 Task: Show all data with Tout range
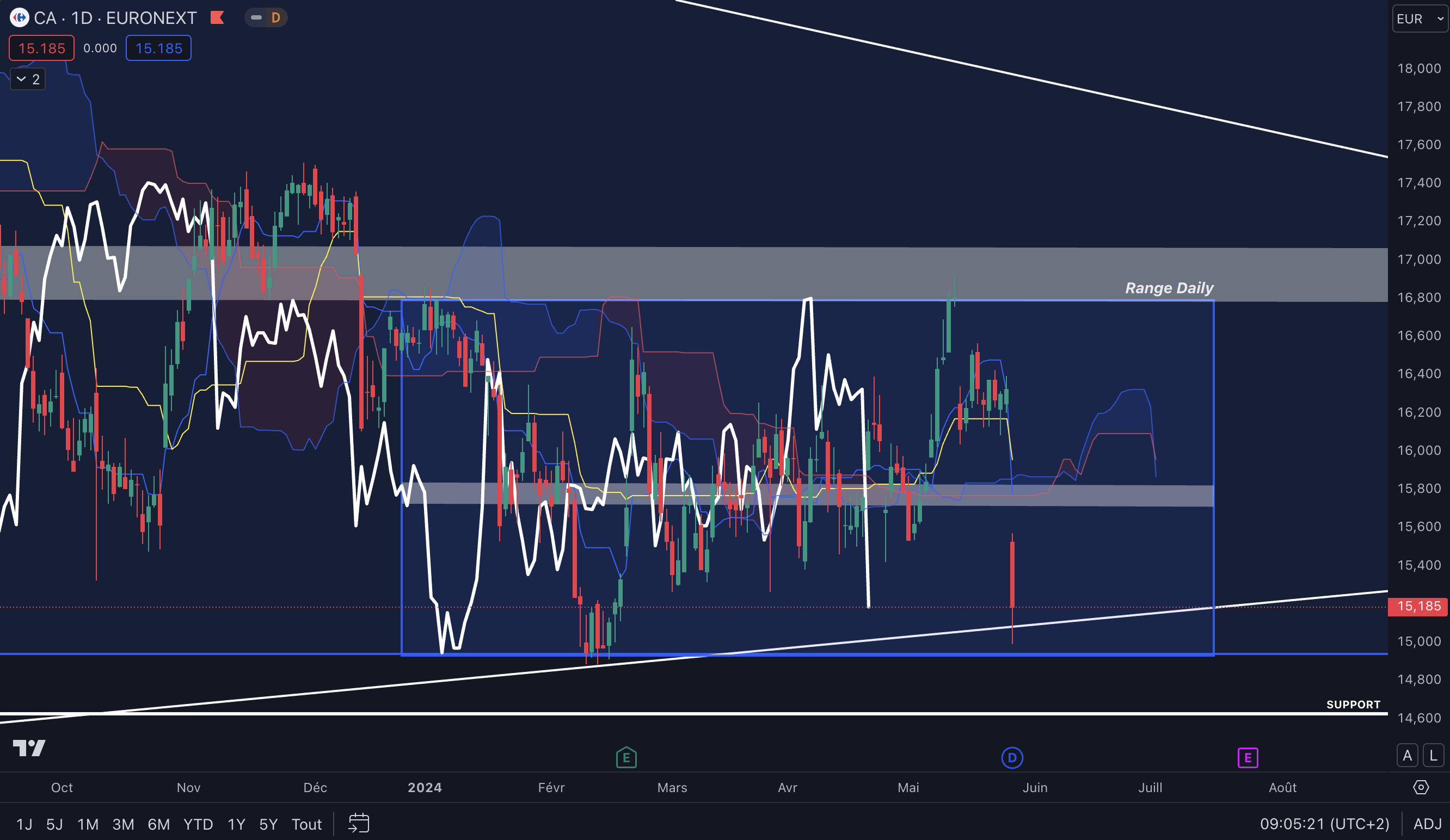coord(306,824)
